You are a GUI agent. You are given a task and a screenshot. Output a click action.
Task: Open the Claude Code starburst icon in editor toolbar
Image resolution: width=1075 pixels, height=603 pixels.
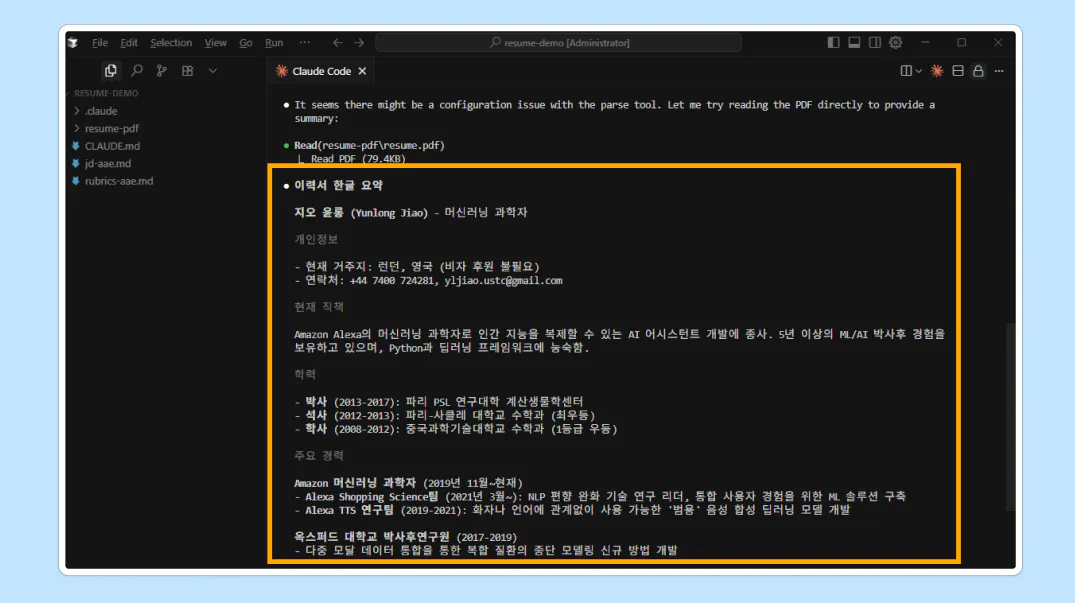(x=937, y=70)
